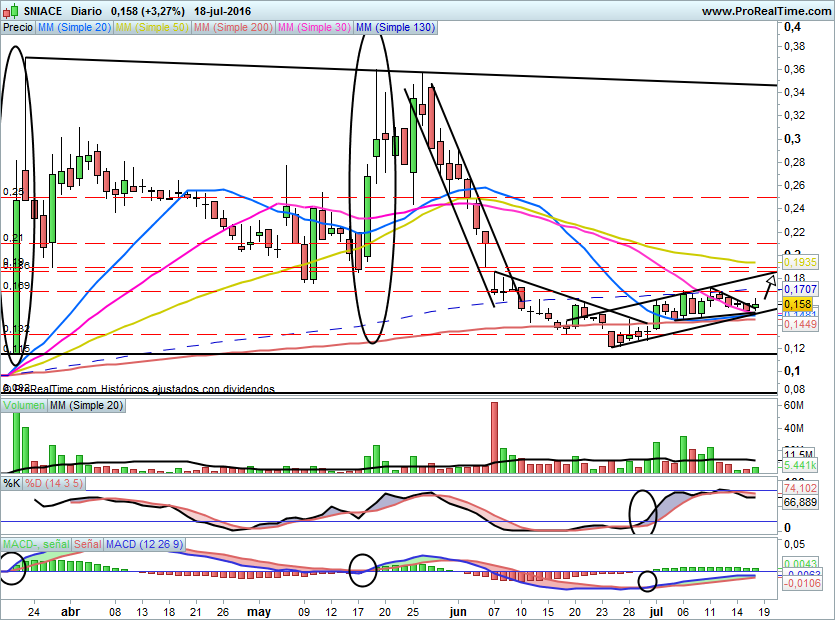Open the www.ProRealTime.com link
The height and width of the screenshot is (620, 835).
(x=764, y=11)
